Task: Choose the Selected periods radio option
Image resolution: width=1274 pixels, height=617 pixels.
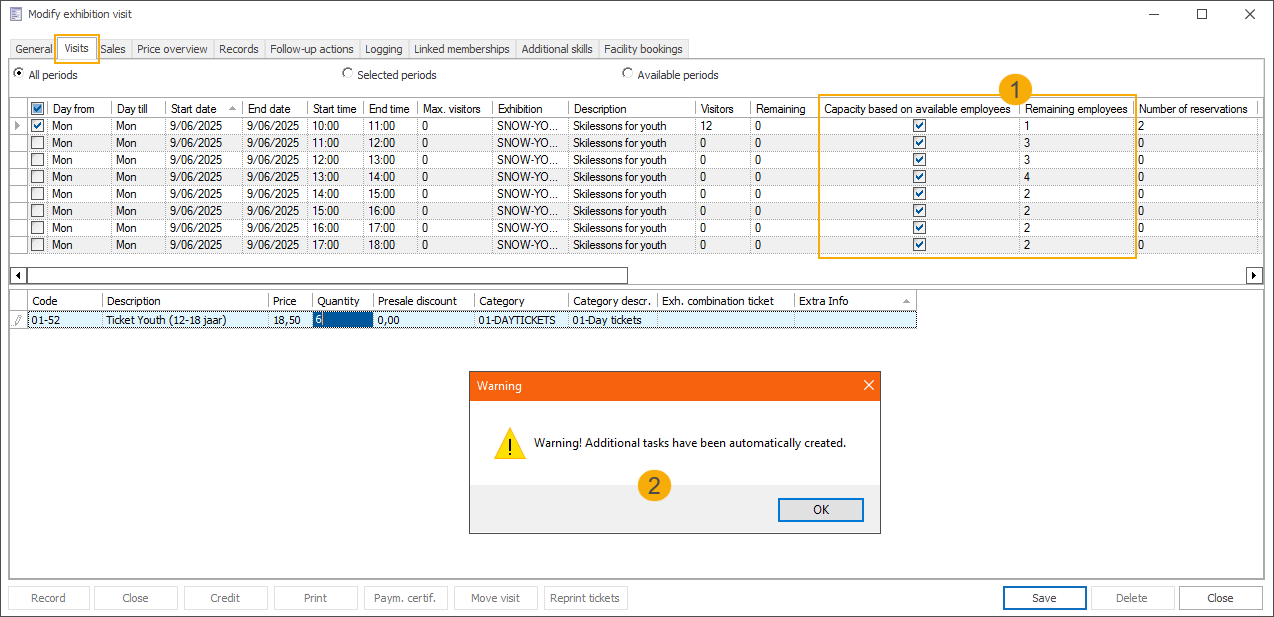Action: (347, 74)
